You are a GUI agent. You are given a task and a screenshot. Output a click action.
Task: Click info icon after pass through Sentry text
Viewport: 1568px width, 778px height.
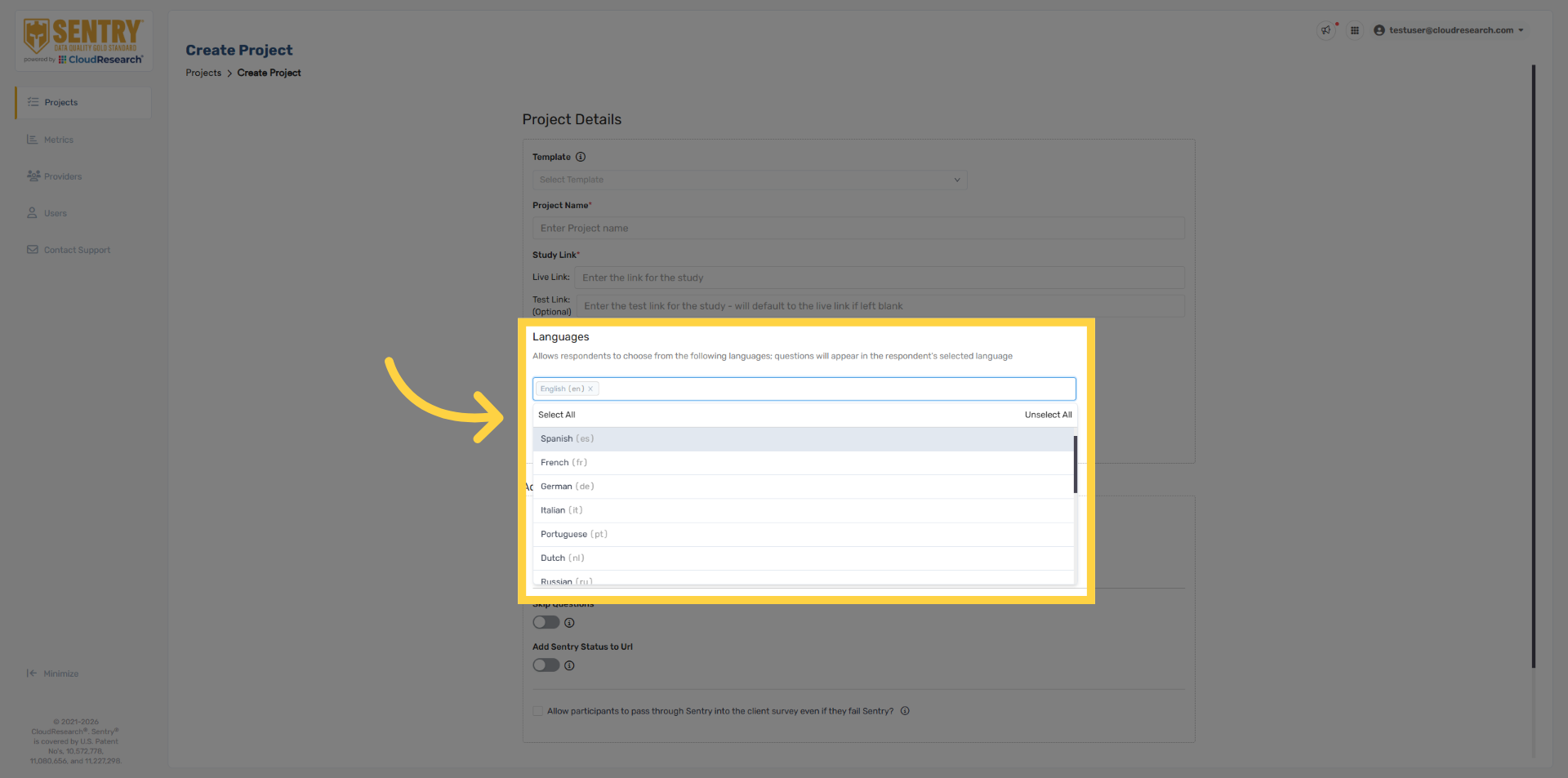click(x=905, y=711)
